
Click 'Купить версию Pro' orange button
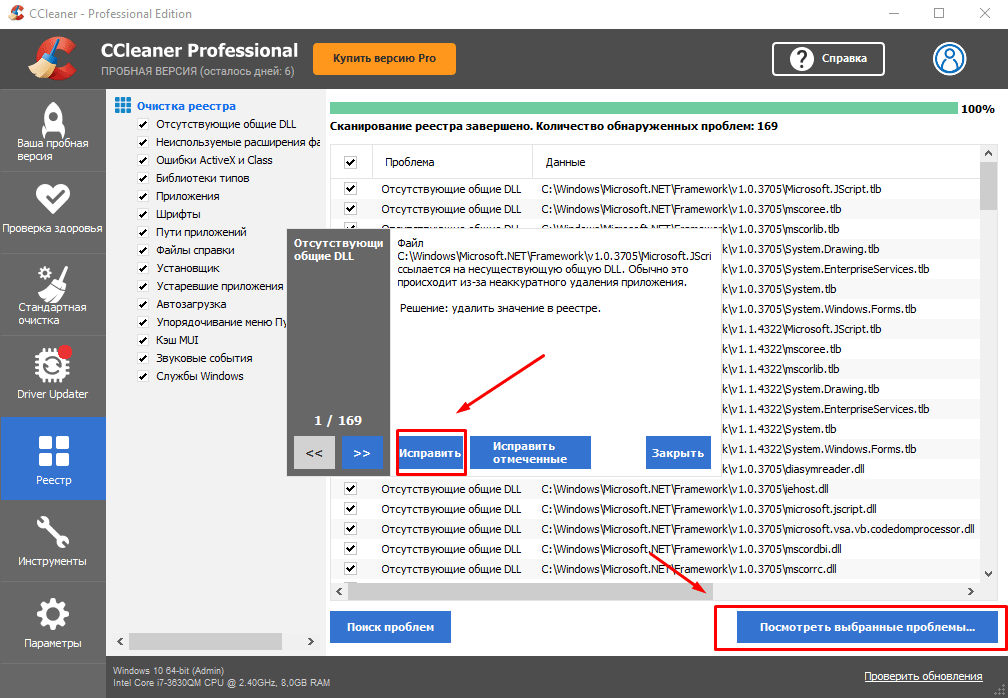pyautogui.click(x=384, y=59)
